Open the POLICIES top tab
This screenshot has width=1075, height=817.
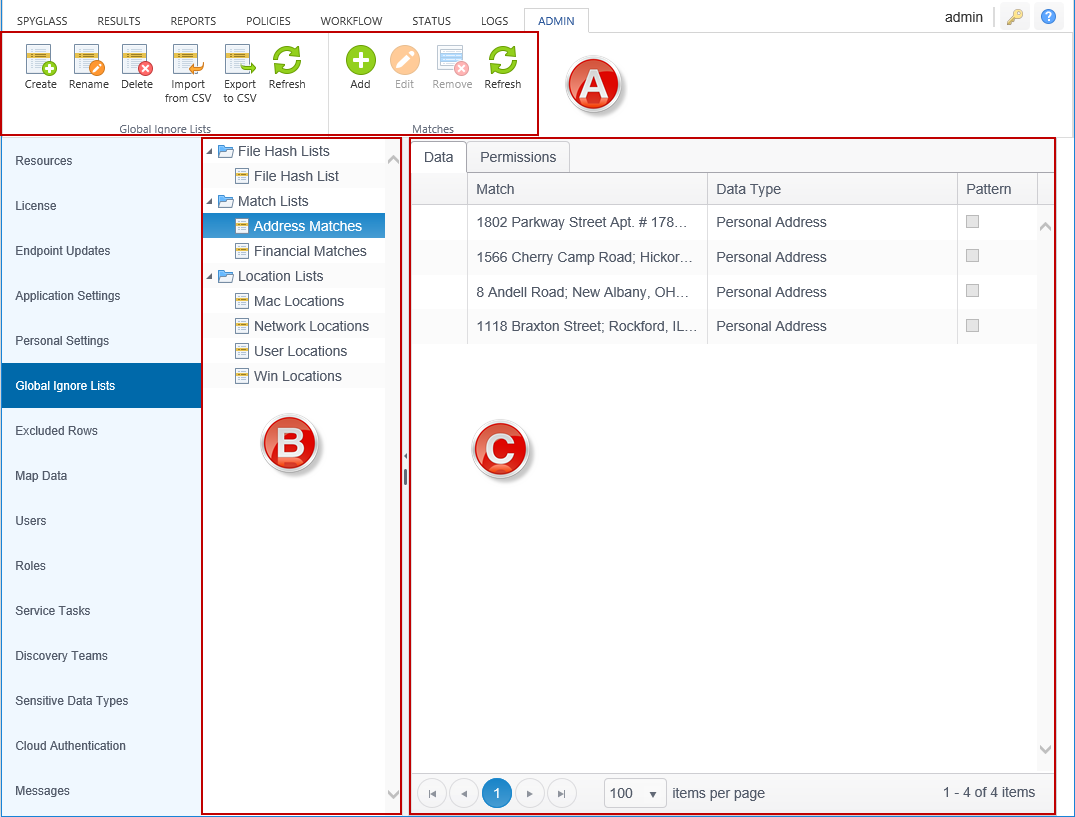tap(268, 21)
